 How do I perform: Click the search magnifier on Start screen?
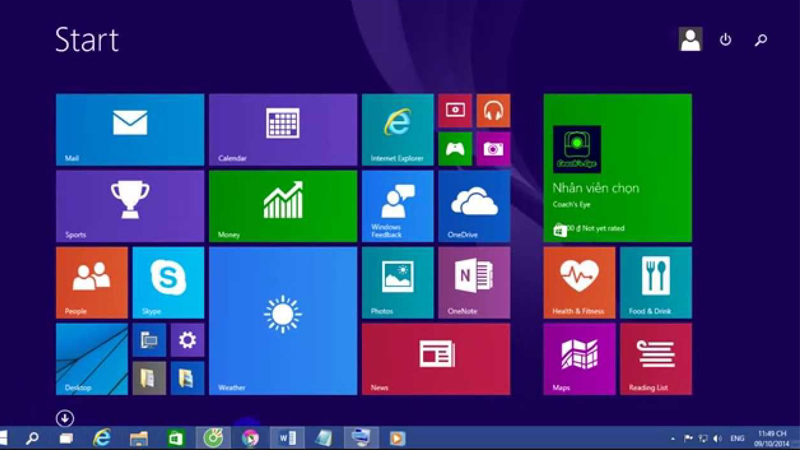pos(761,40)
